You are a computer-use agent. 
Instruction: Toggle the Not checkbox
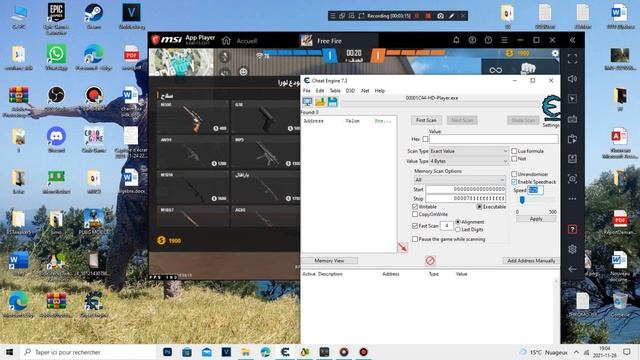click(x=514, y=159)
